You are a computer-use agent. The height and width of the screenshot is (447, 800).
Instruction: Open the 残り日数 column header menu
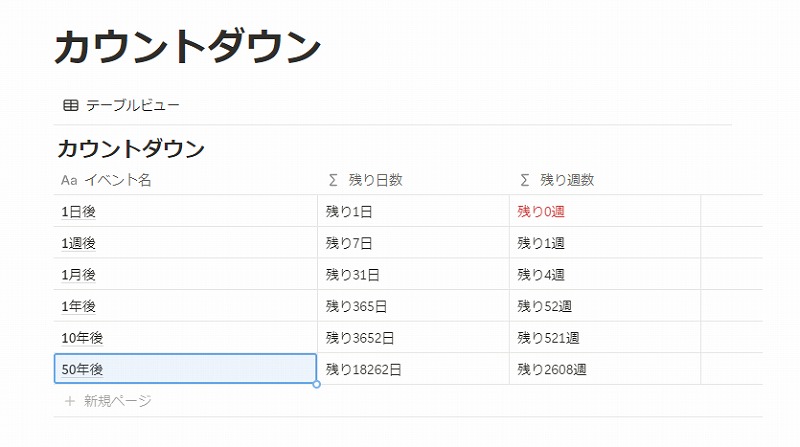375,181
